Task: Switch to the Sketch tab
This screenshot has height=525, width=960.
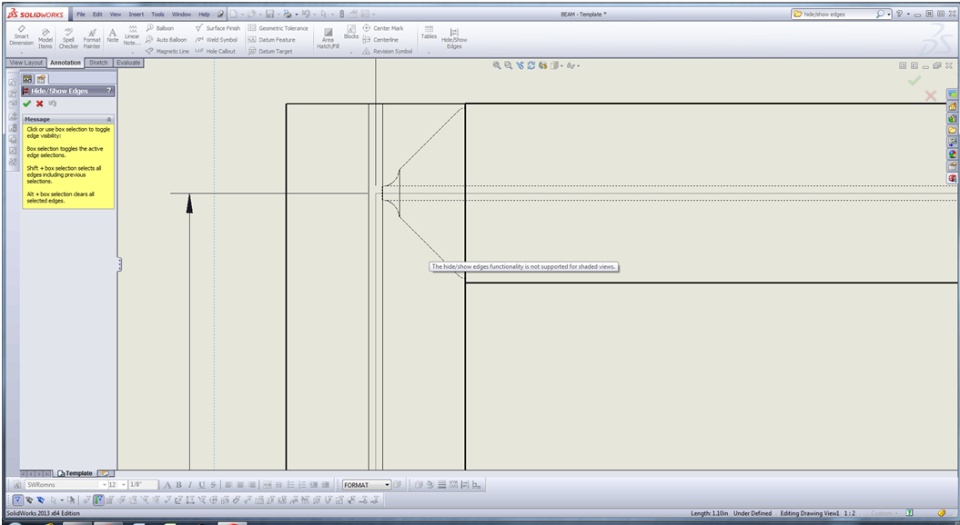Action: (x=98, y=62)
